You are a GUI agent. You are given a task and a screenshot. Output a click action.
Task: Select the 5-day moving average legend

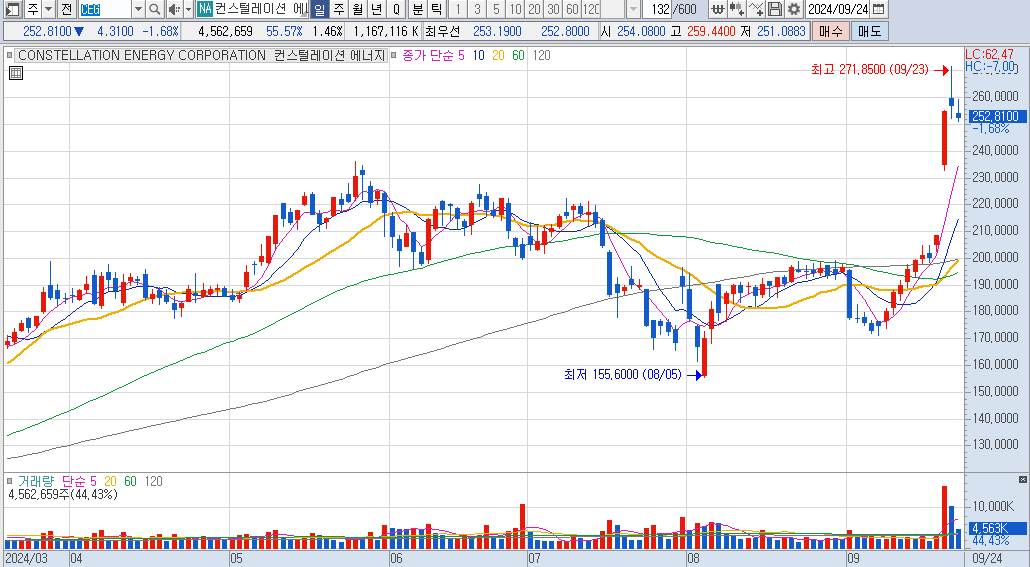[461, 56]
